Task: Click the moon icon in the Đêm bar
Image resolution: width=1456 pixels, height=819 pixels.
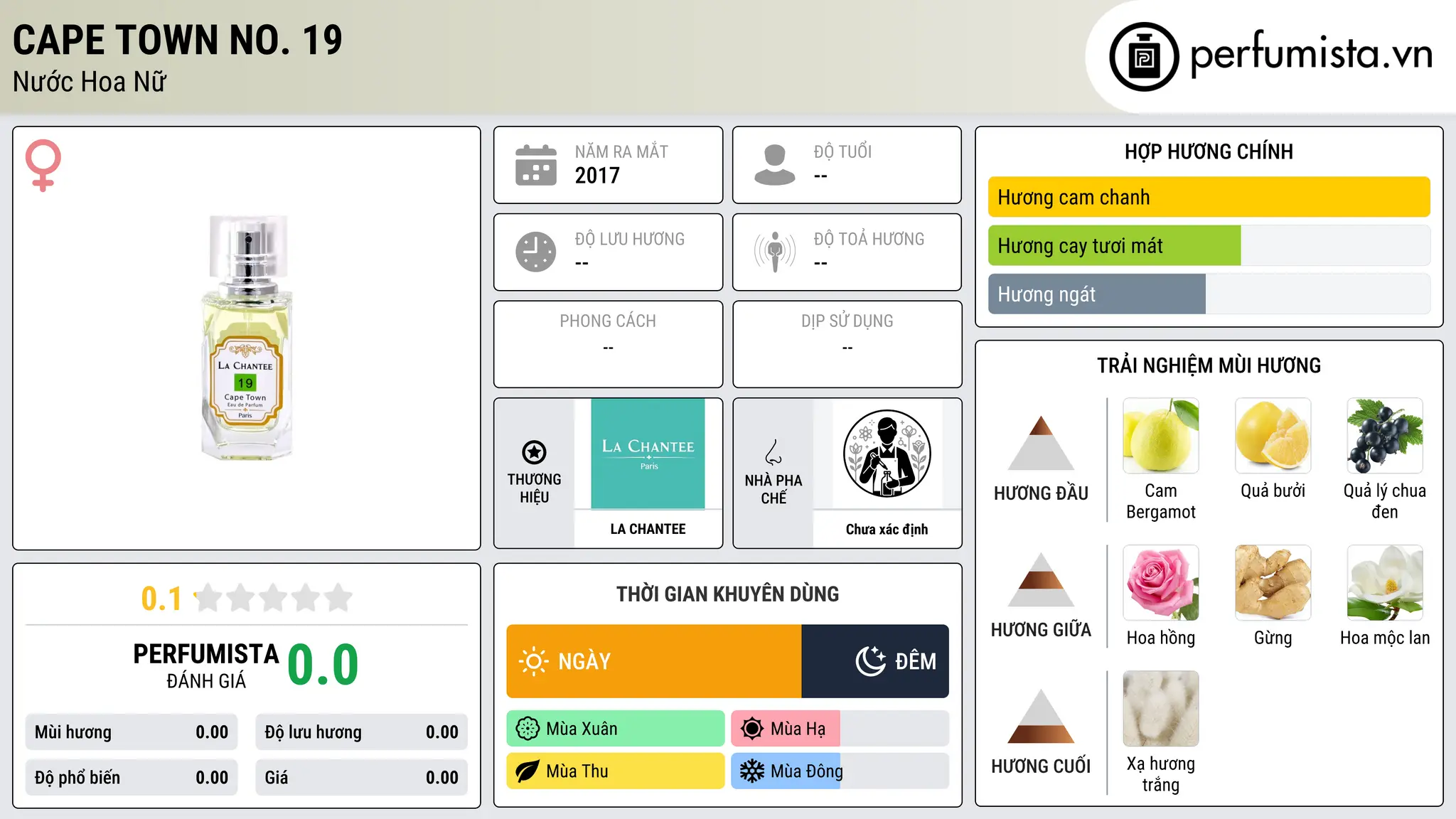Action: (870, 661)
